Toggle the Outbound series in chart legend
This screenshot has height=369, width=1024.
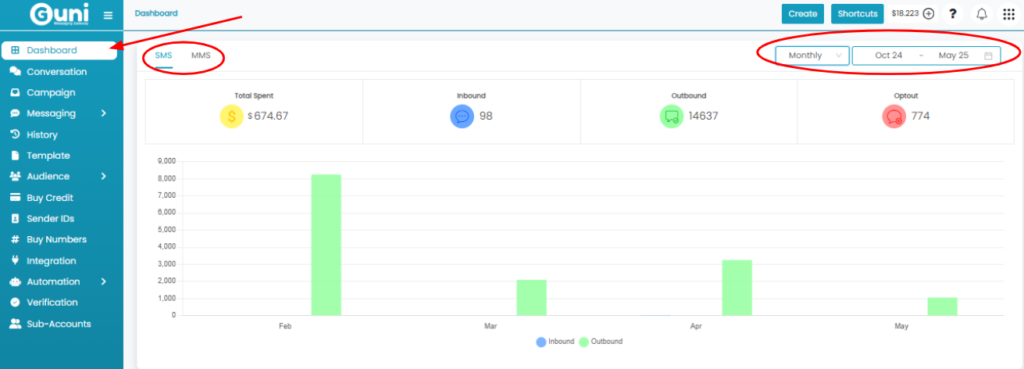coord(601,342)
